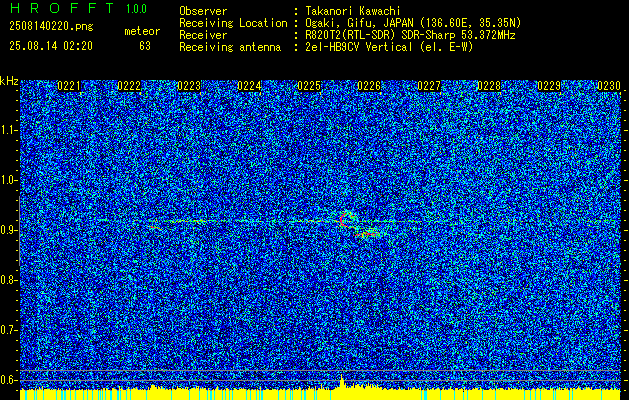The image size is (629, 400).
Task: Click the 0229 time marker
Action: click(549, 86)
